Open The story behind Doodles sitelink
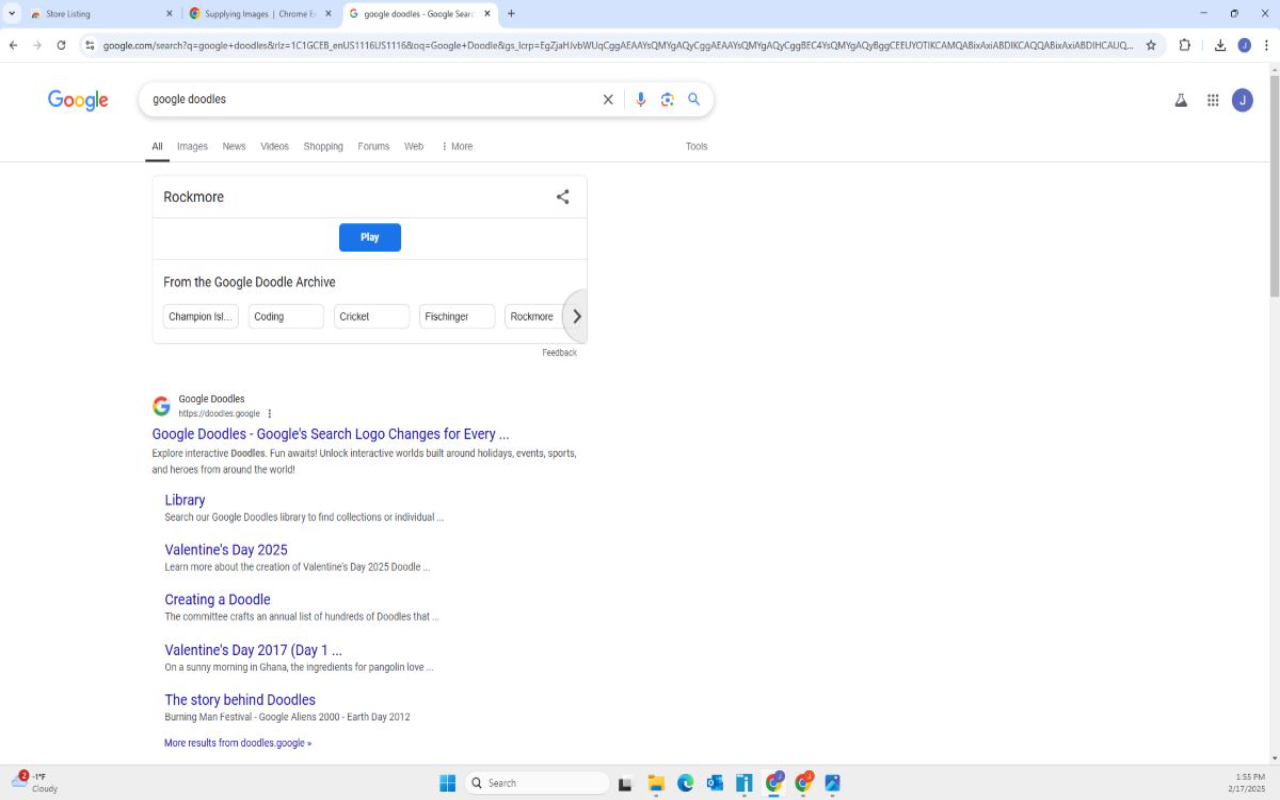The width and height of the screenshot is (1280, 800). click(240, 700)
